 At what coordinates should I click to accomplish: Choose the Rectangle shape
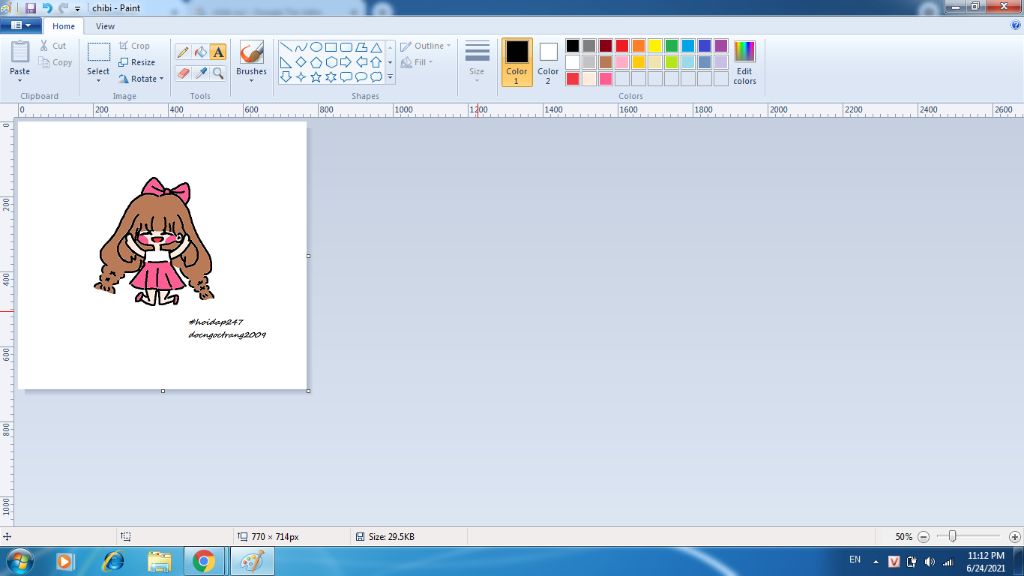[x=330, y=47]
